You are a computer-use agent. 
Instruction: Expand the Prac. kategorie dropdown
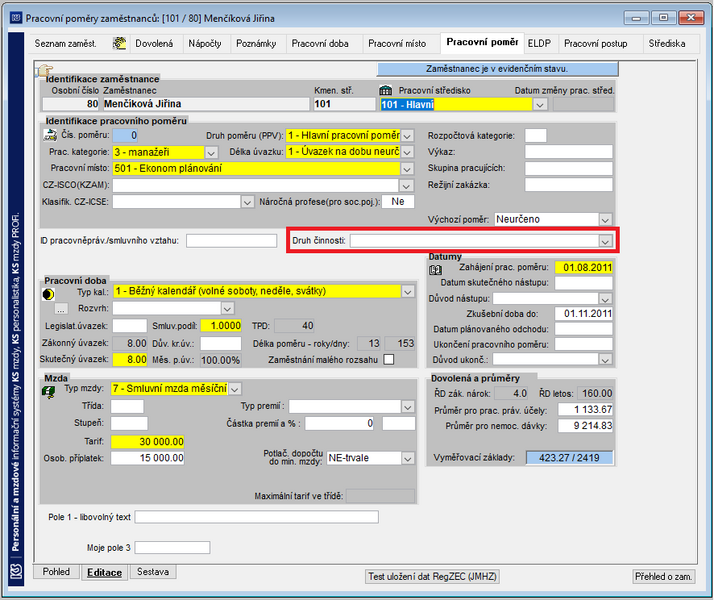[x=211, y=152]
